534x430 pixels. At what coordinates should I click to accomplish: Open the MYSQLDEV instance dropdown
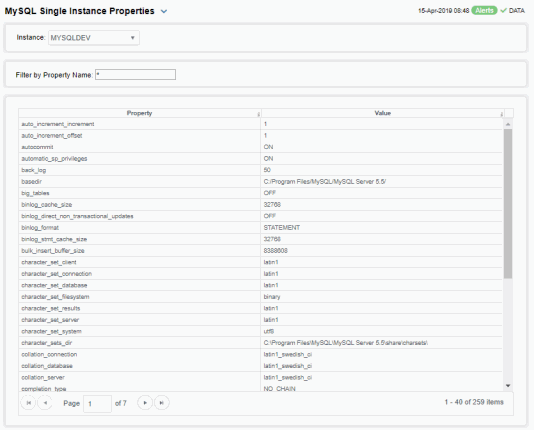pyautogui.click(x=94, y=38)
